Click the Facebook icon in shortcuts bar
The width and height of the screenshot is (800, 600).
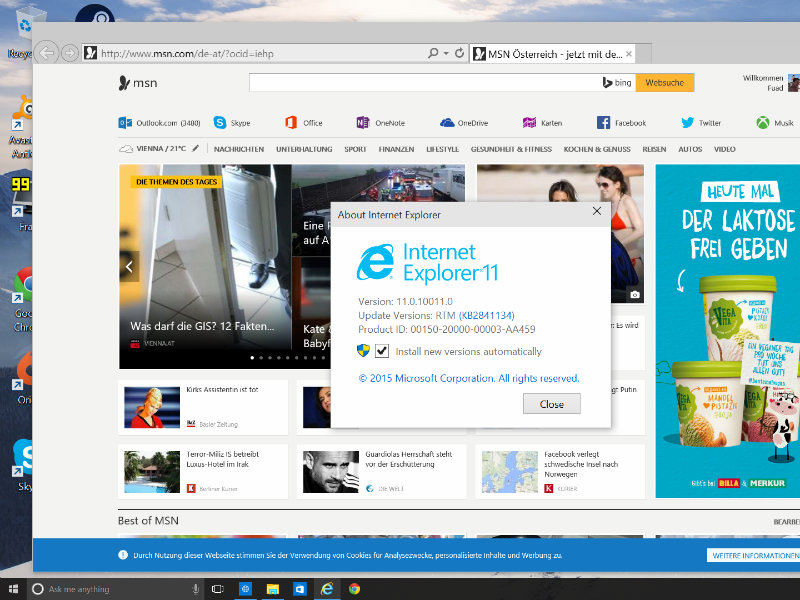(x=604, y=123)
